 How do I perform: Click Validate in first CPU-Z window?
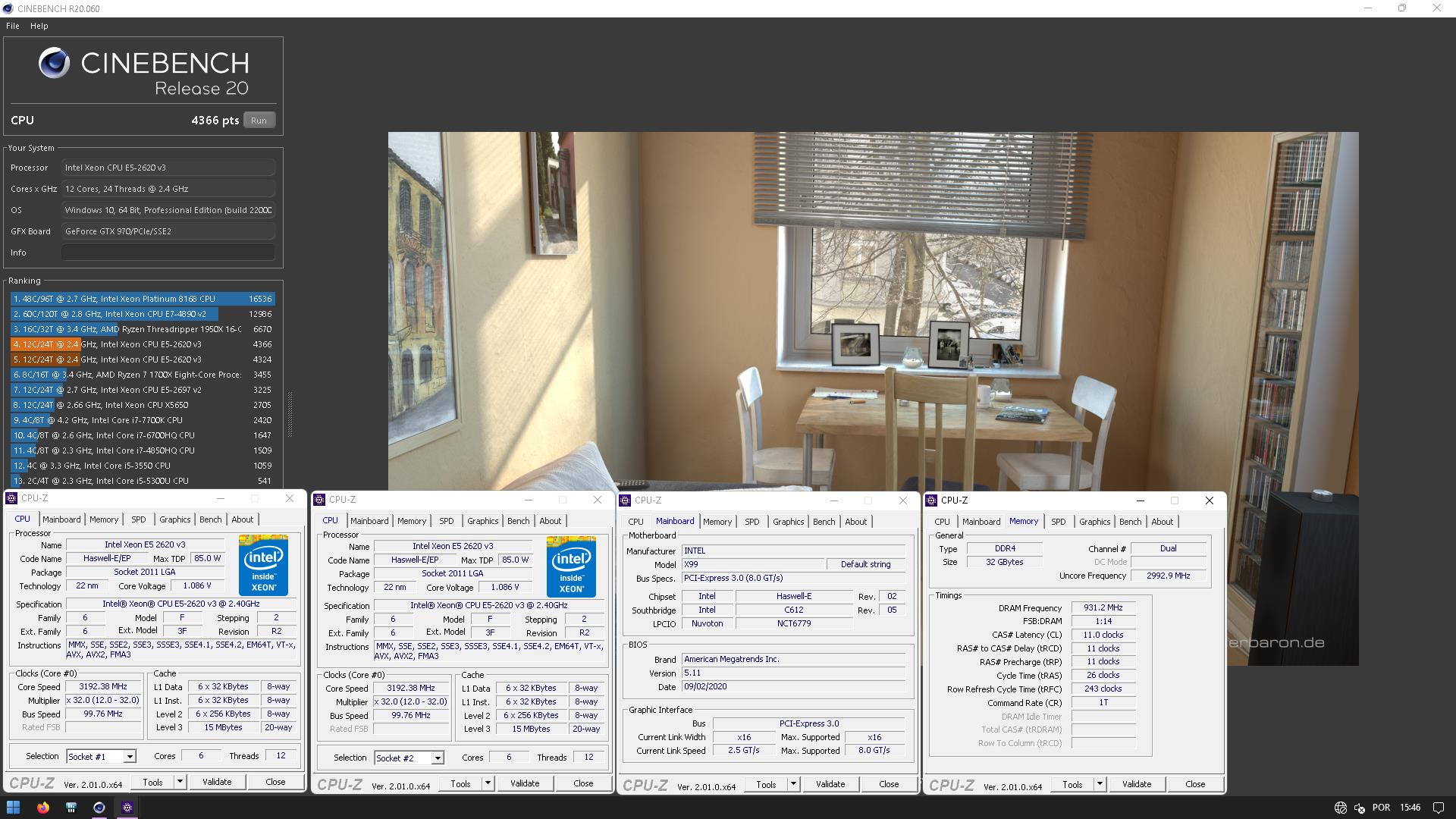(x=217, y=782)
